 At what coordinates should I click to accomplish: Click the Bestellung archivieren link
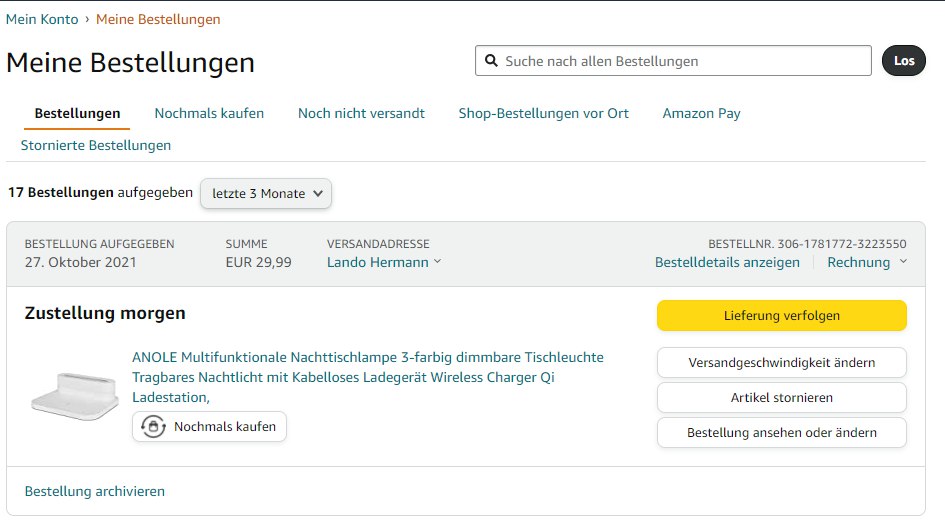(x=95, y=491)
